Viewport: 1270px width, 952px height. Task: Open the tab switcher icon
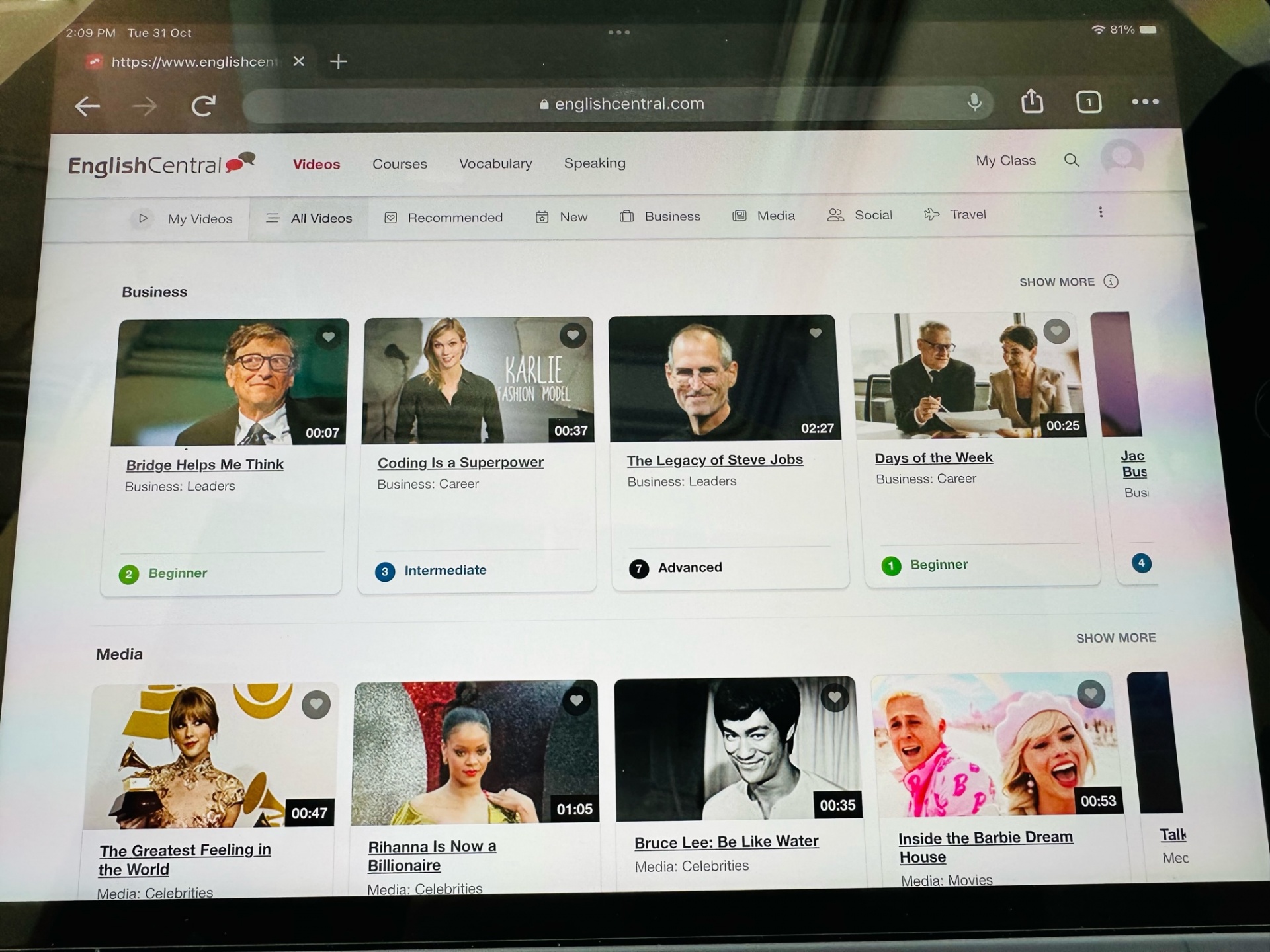pyautogui.click(x=1088, y=102)
